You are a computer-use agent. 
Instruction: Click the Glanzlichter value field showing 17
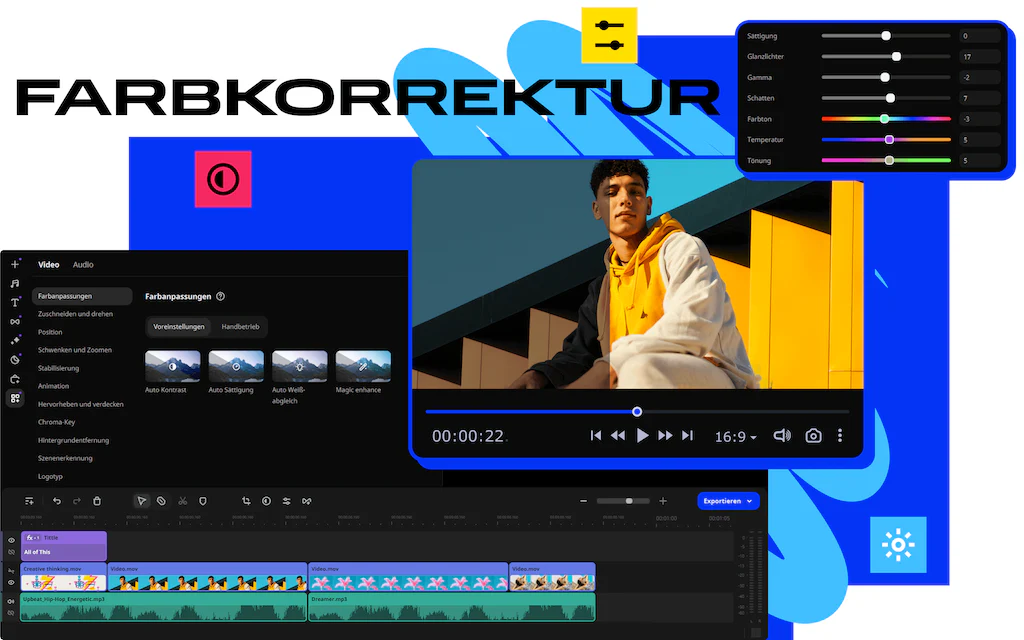[980, 57]
